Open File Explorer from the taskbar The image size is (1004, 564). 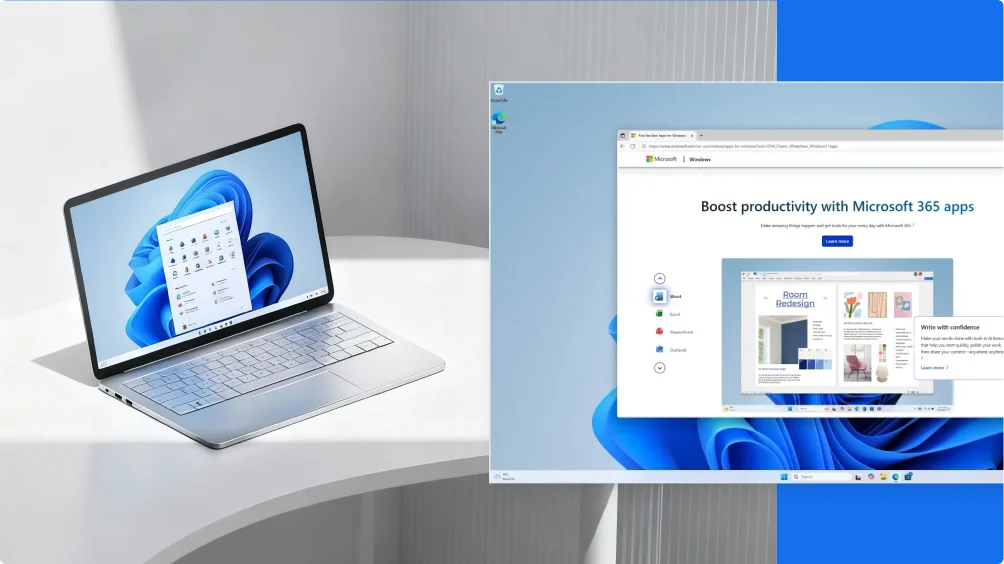(883, 476)
